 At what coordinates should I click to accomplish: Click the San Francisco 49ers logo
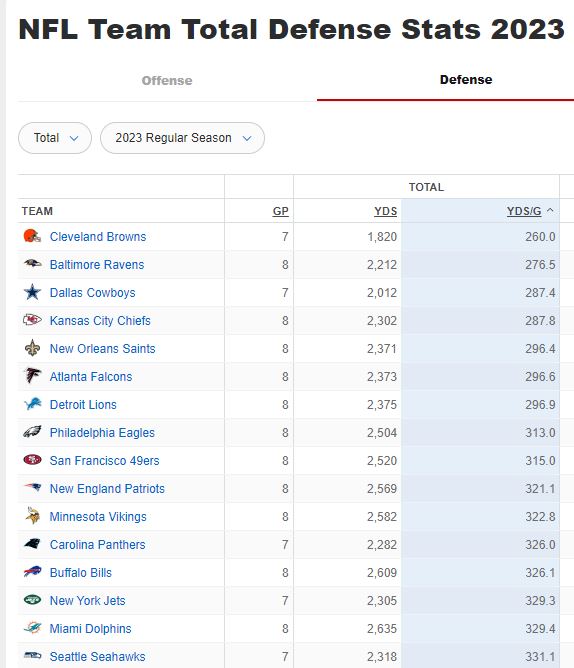(32, 460)
